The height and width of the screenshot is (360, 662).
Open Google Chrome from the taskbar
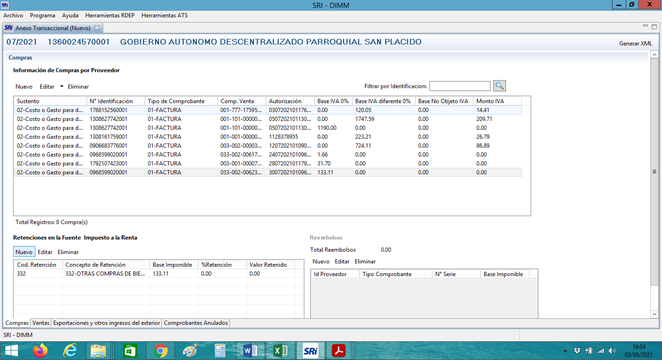pos(160,351)
